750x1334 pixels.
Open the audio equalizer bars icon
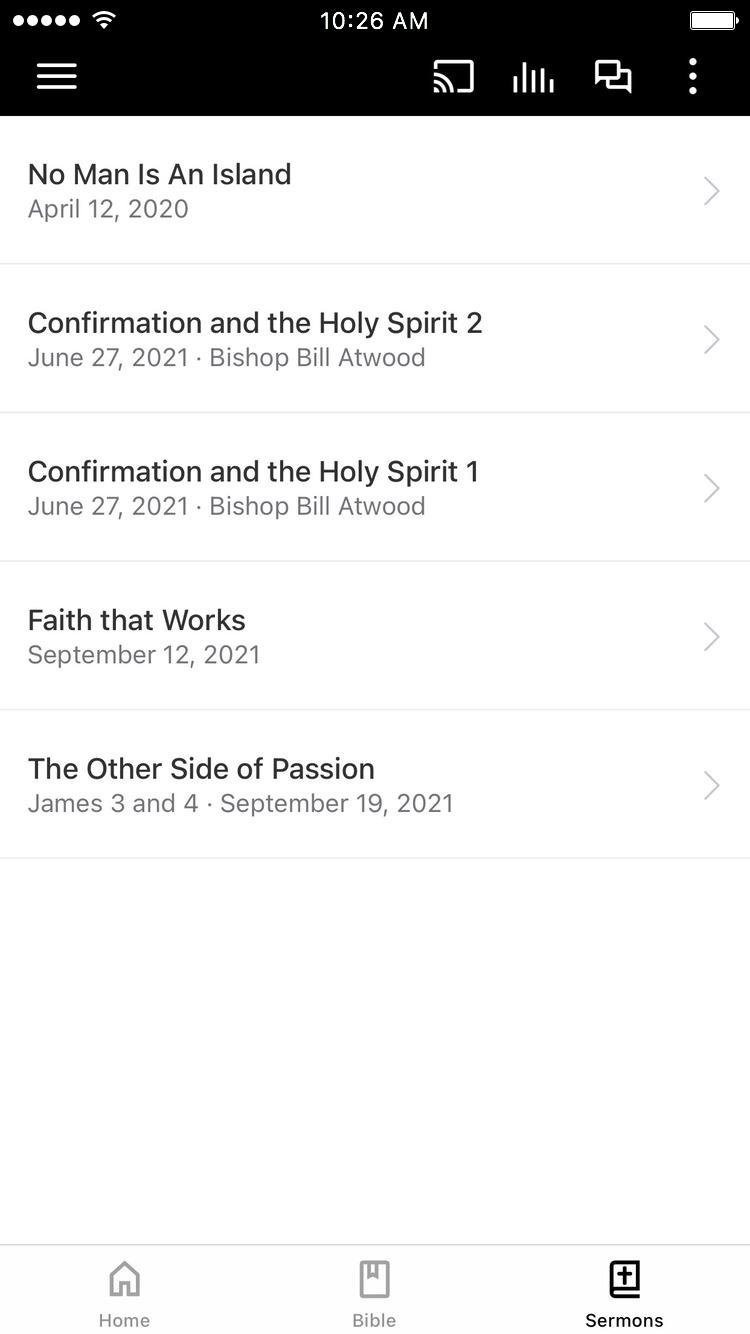533,77
